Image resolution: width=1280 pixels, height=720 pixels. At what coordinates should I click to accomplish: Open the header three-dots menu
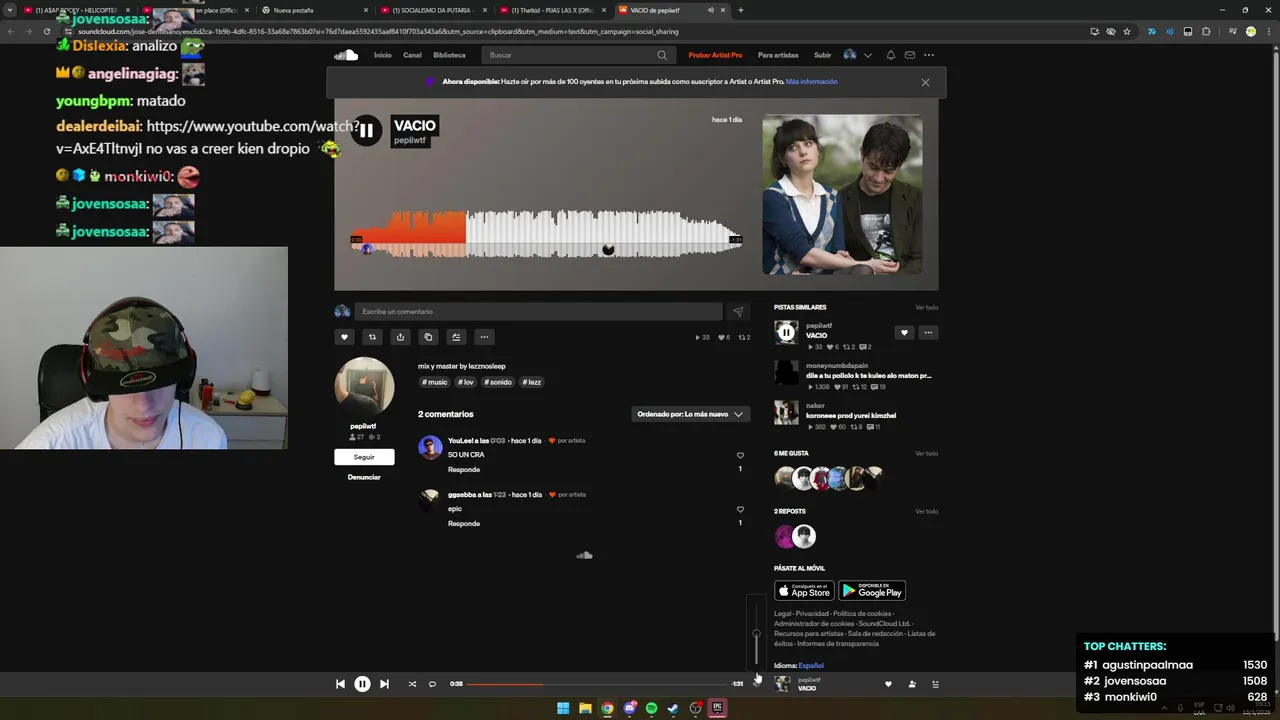(x=929, y=55)
